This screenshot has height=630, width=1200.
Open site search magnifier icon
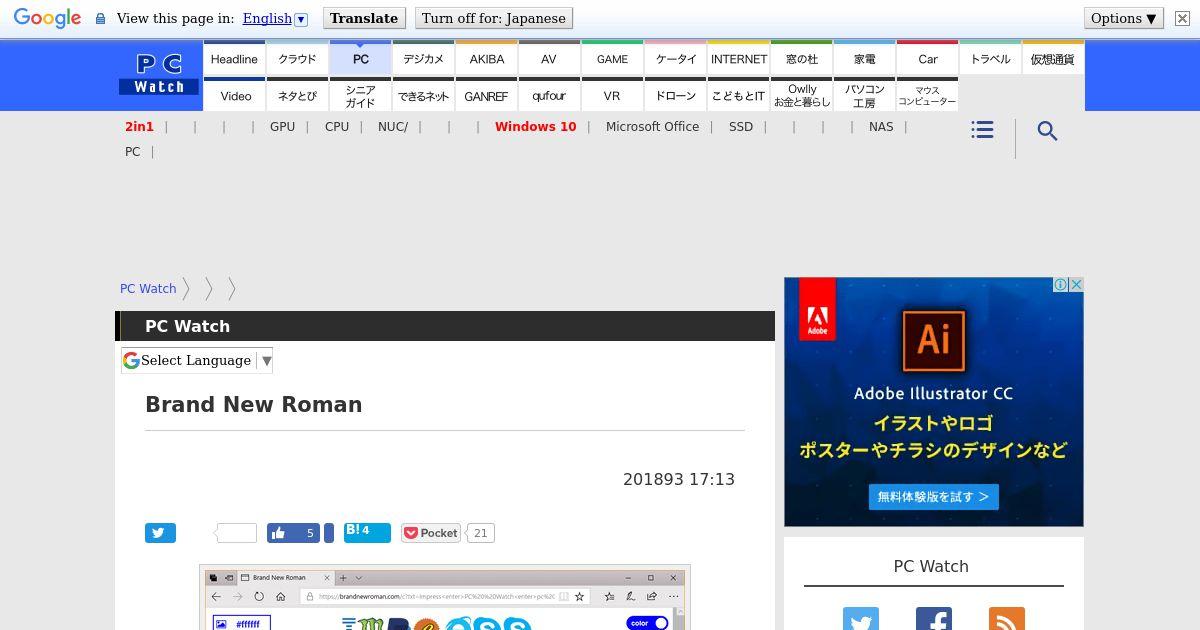(1047, 131)
